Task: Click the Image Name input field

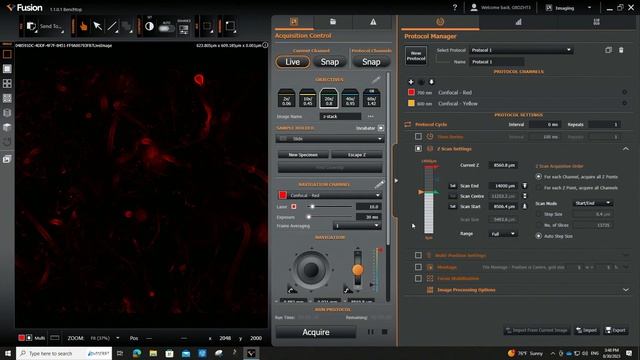Action: pyautogui.click(x=340, y=116)
